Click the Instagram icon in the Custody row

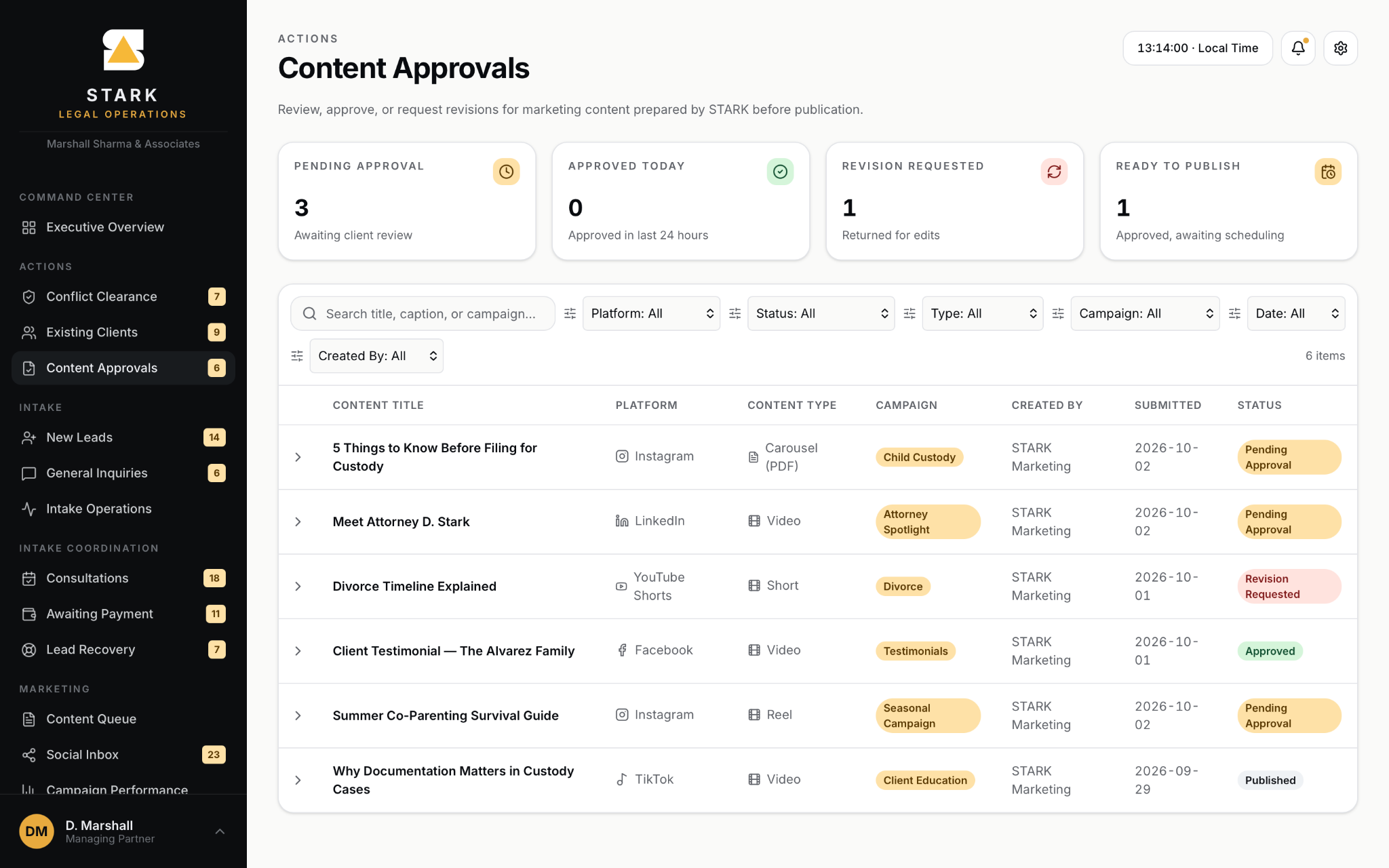click(x=622, y=456)
